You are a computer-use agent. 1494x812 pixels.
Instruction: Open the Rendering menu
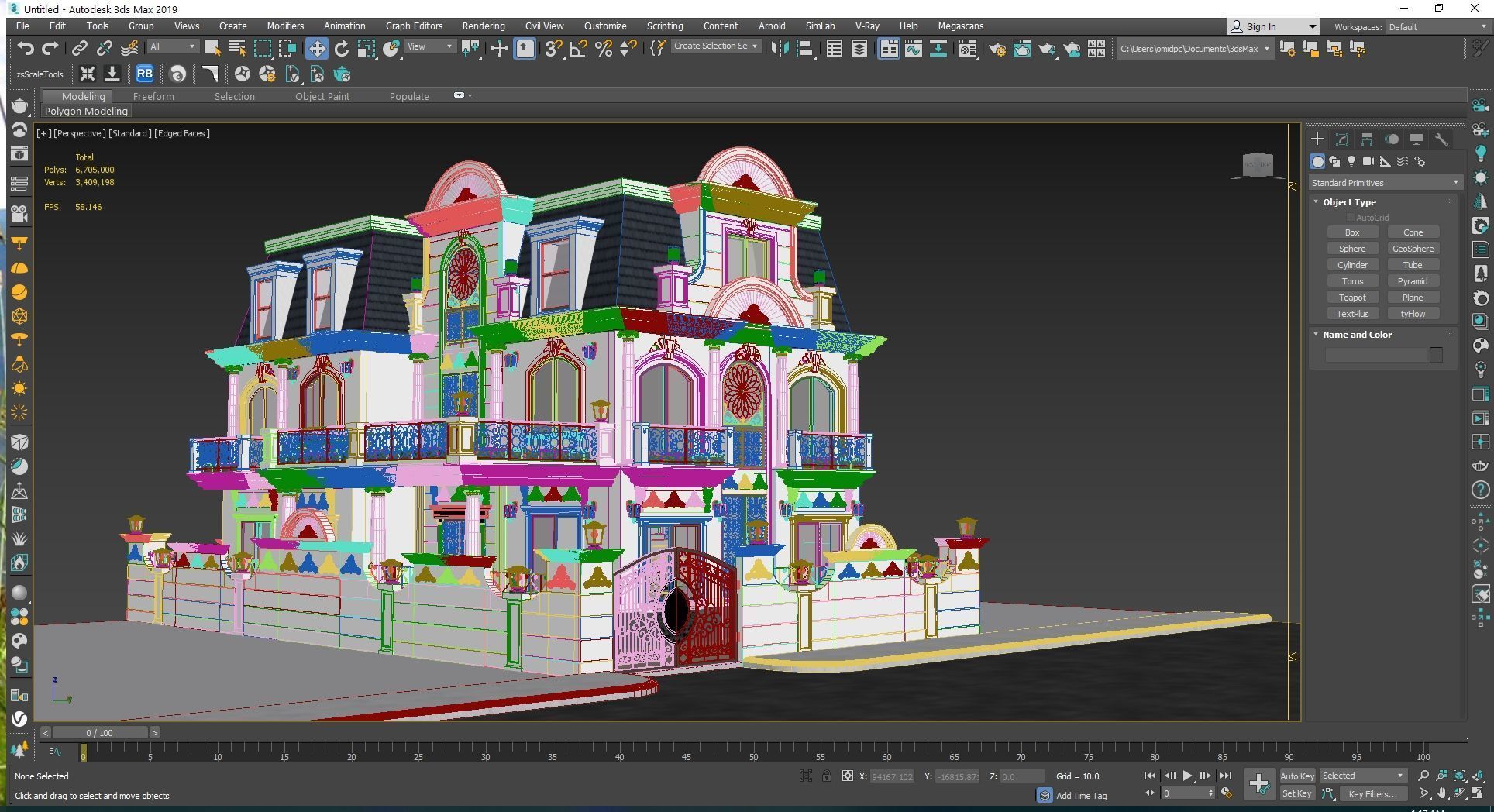click(483, 26)
